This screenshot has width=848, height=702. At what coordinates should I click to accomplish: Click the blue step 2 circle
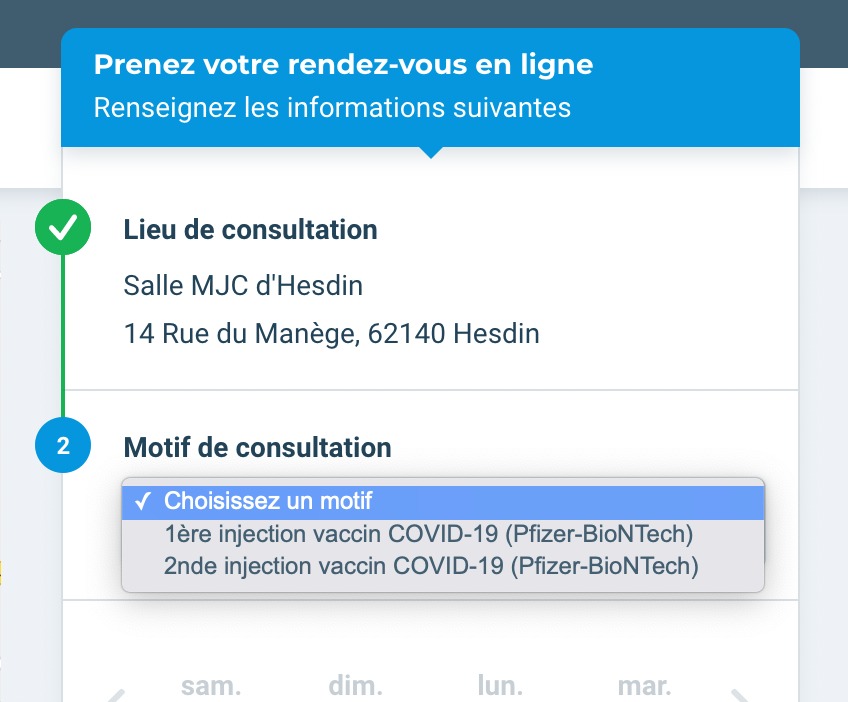tap(63, 446)
